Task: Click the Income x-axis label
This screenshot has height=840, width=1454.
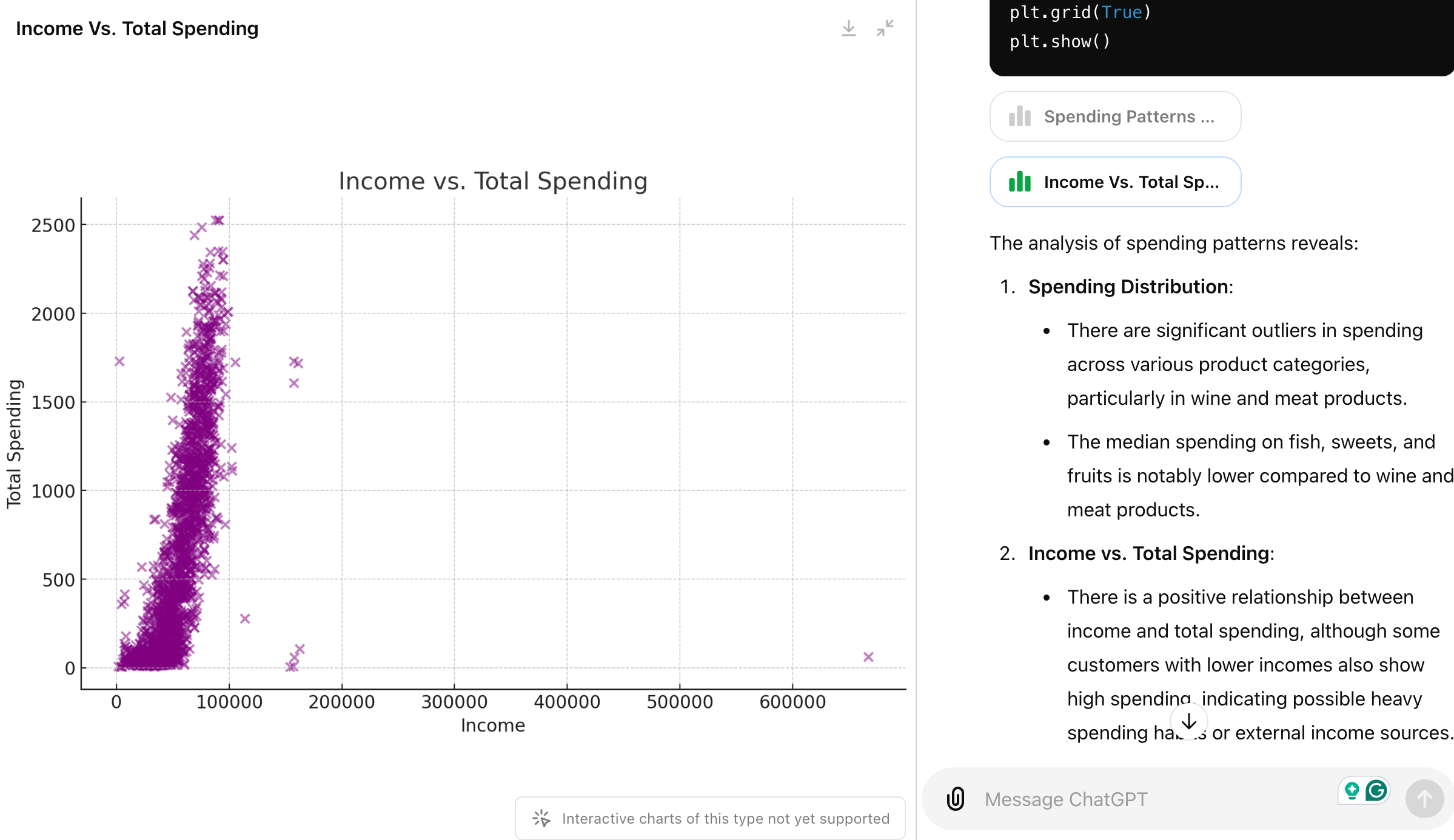Action: pyautogui.click(x=492, y=725)
